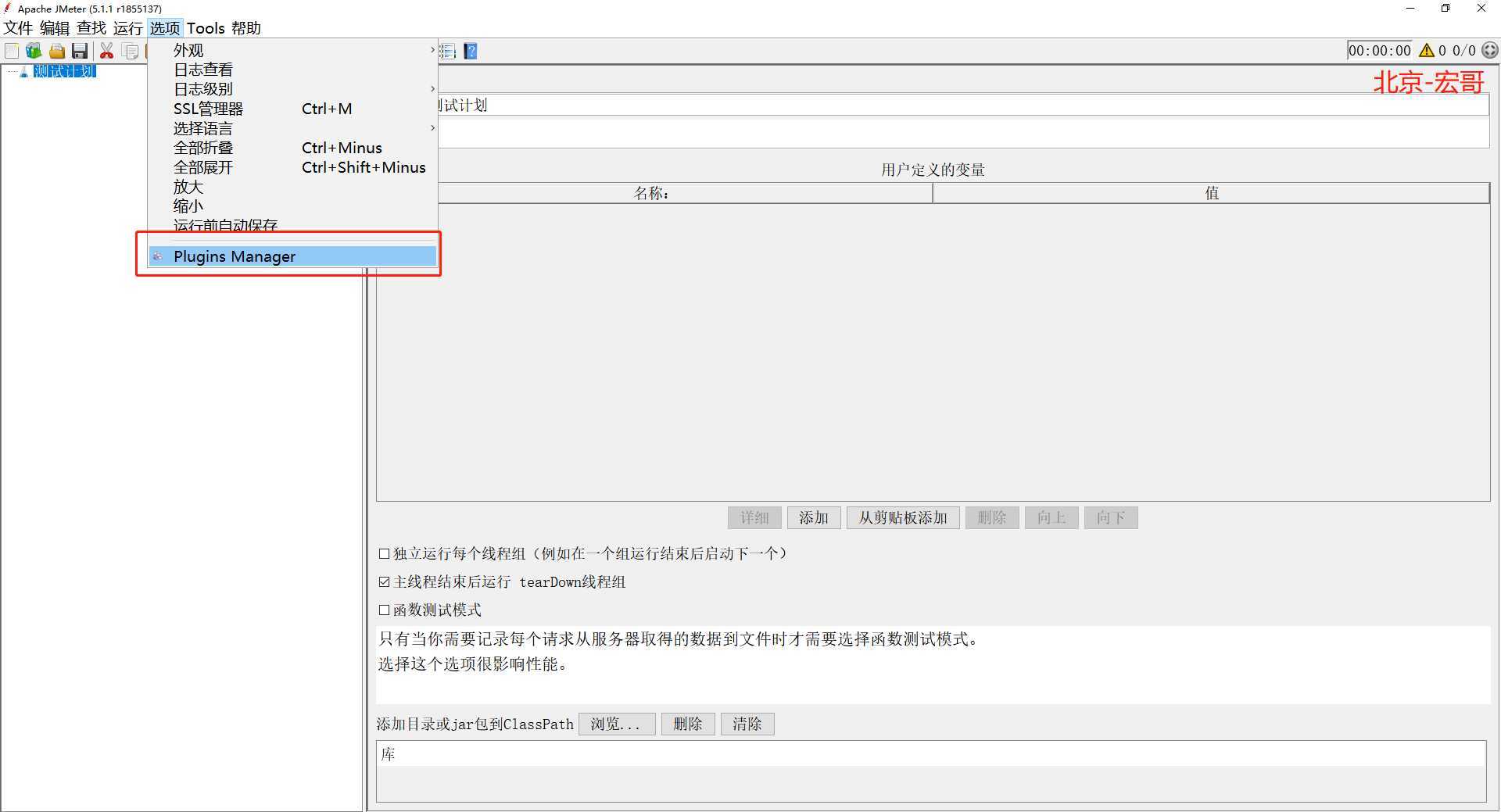Open the Tools menu
Viewport: 1501px width, 812px height.
(206, 28)
